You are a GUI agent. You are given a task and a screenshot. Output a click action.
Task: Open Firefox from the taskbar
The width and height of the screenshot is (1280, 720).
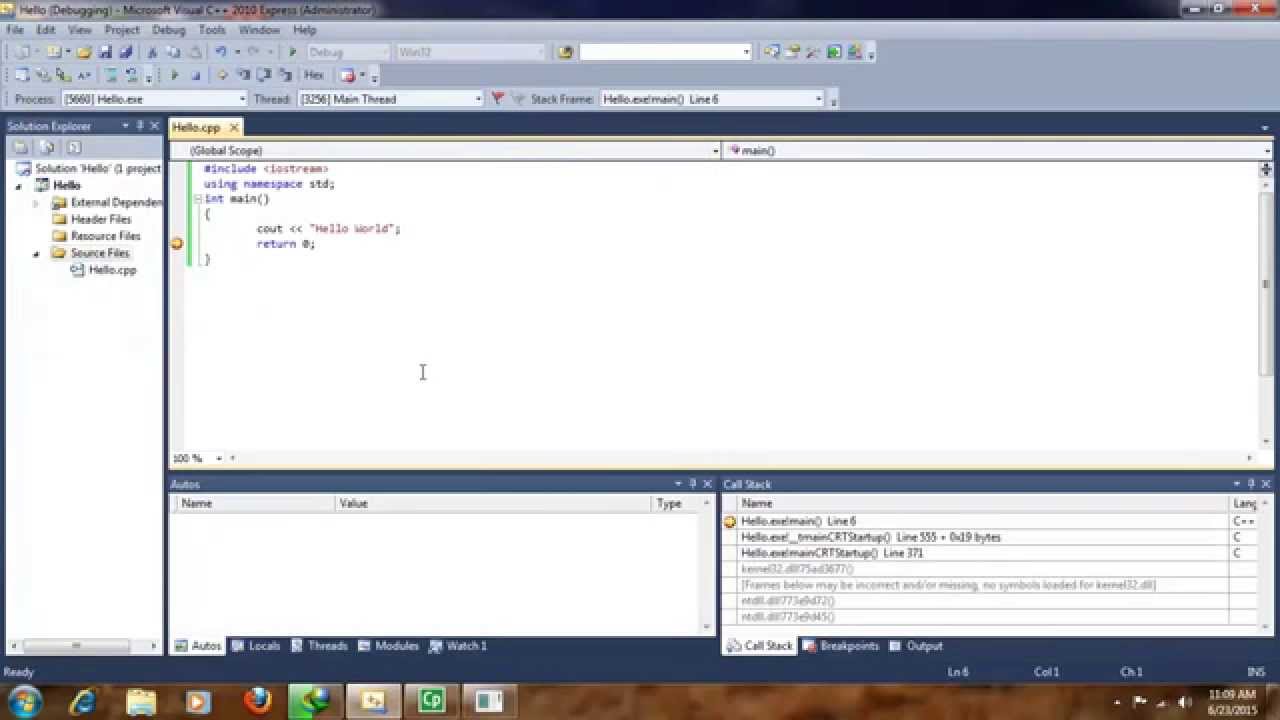coord(257,701)
